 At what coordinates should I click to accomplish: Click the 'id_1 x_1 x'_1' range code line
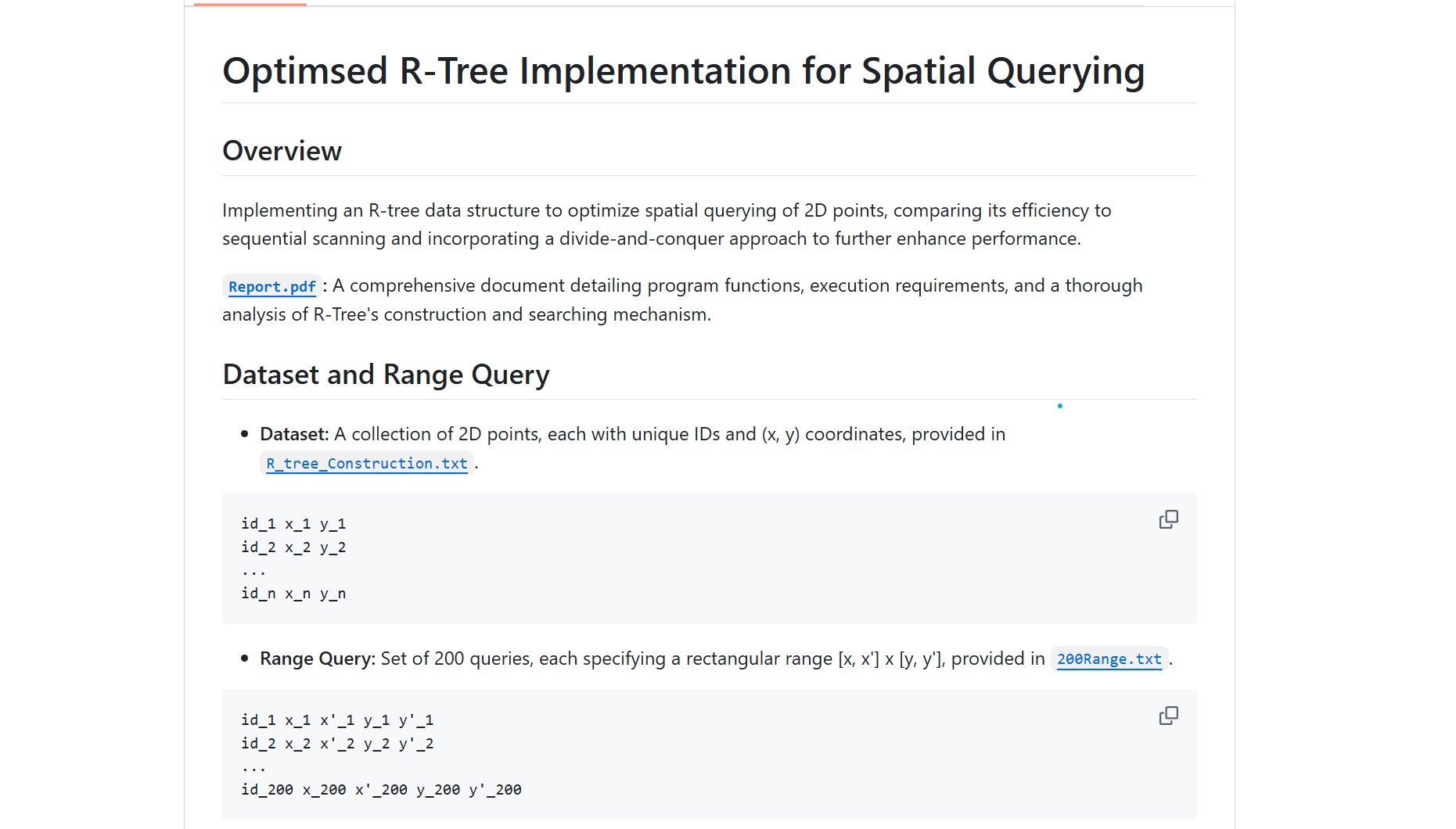tap(337, 720)
